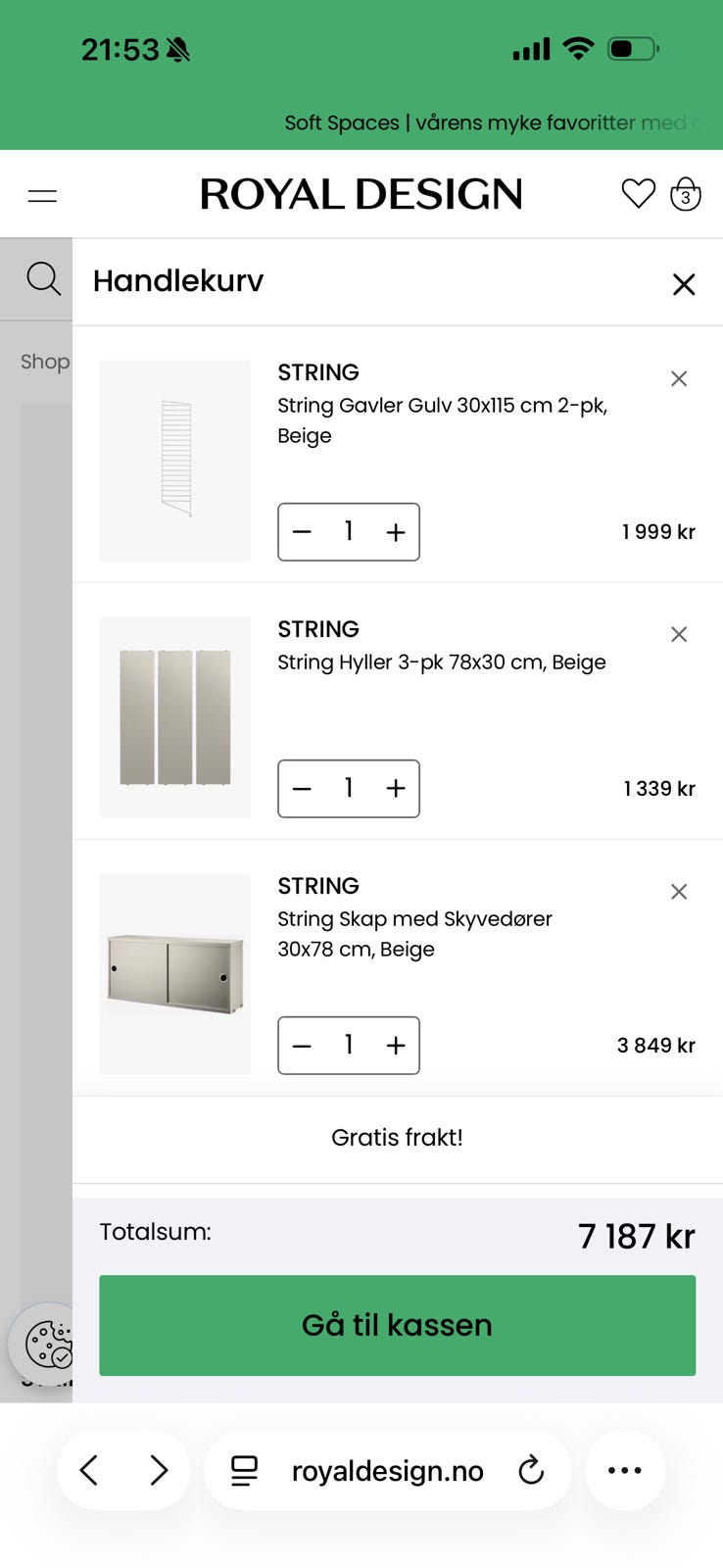This screenshot has width=723, height=1568.
Task: Open the String Skap product thumbnail
Action: [x=174, y=974]
